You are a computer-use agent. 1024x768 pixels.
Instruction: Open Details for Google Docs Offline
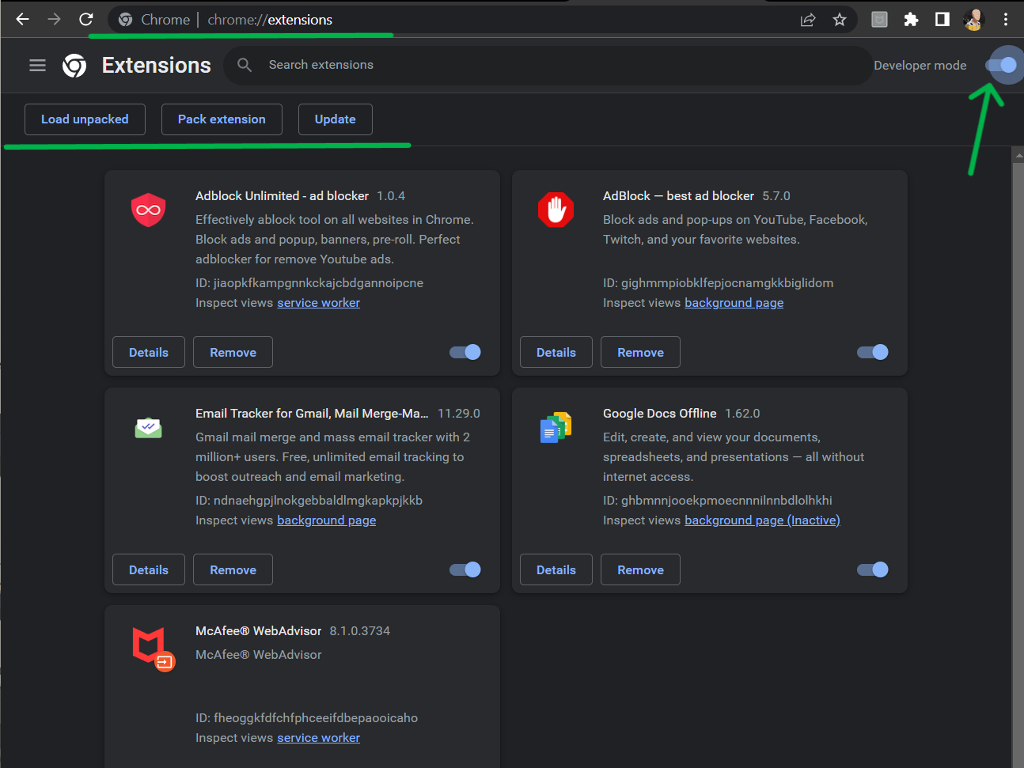click(556, 569)
